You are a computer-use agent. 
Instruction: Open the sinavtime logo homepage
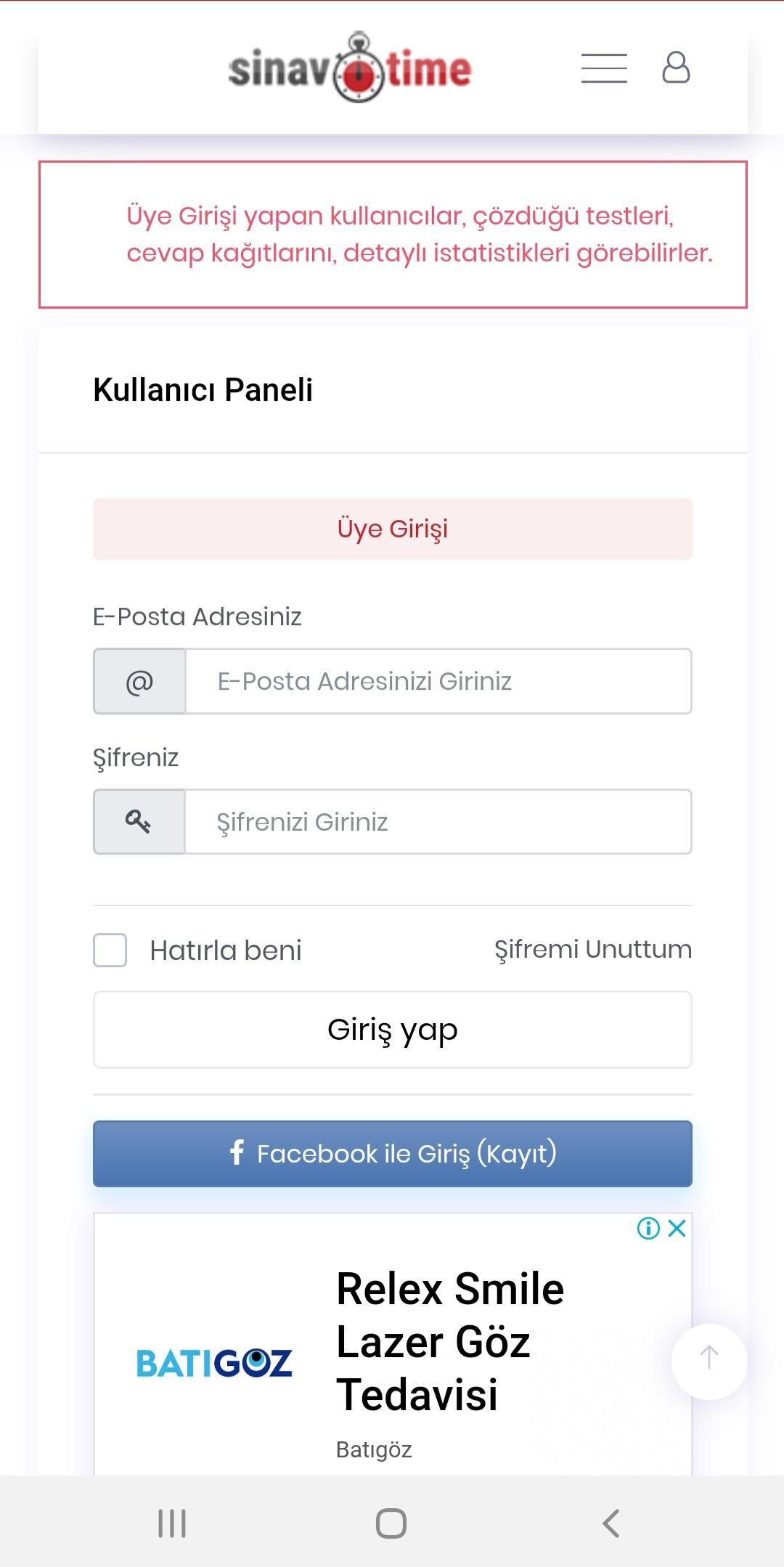pos(350,68)
